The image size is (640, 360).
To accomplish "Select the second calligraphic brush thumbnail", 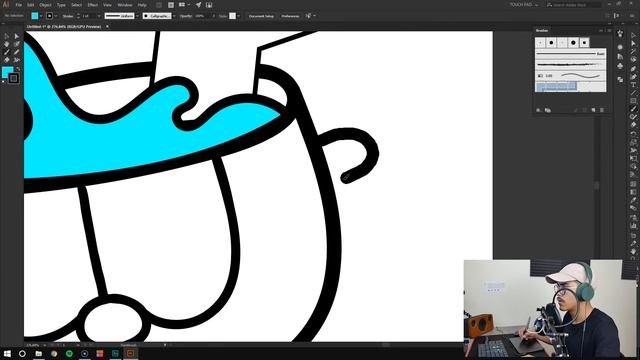I will click(551, 42).
